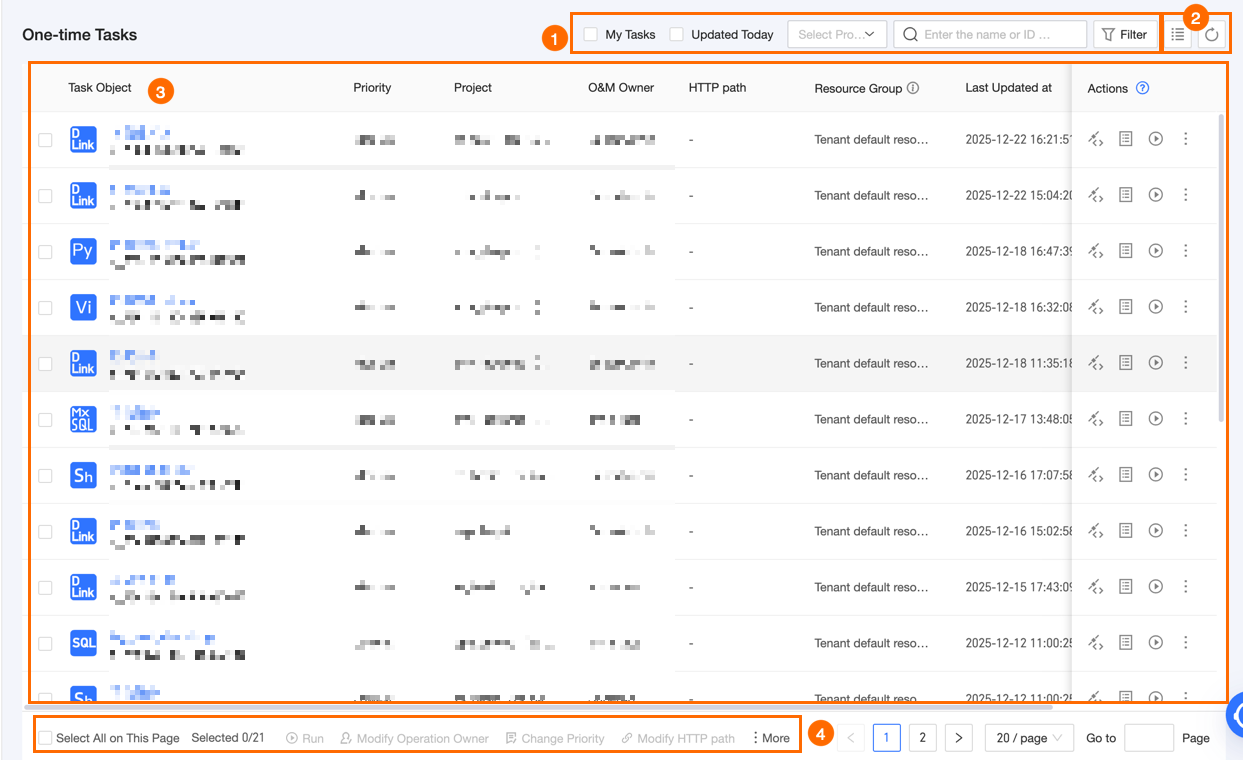Viewport: 1243px width, 760px height.
Task: Click Change Priority in bottom bar
Action: click(555, 738)
